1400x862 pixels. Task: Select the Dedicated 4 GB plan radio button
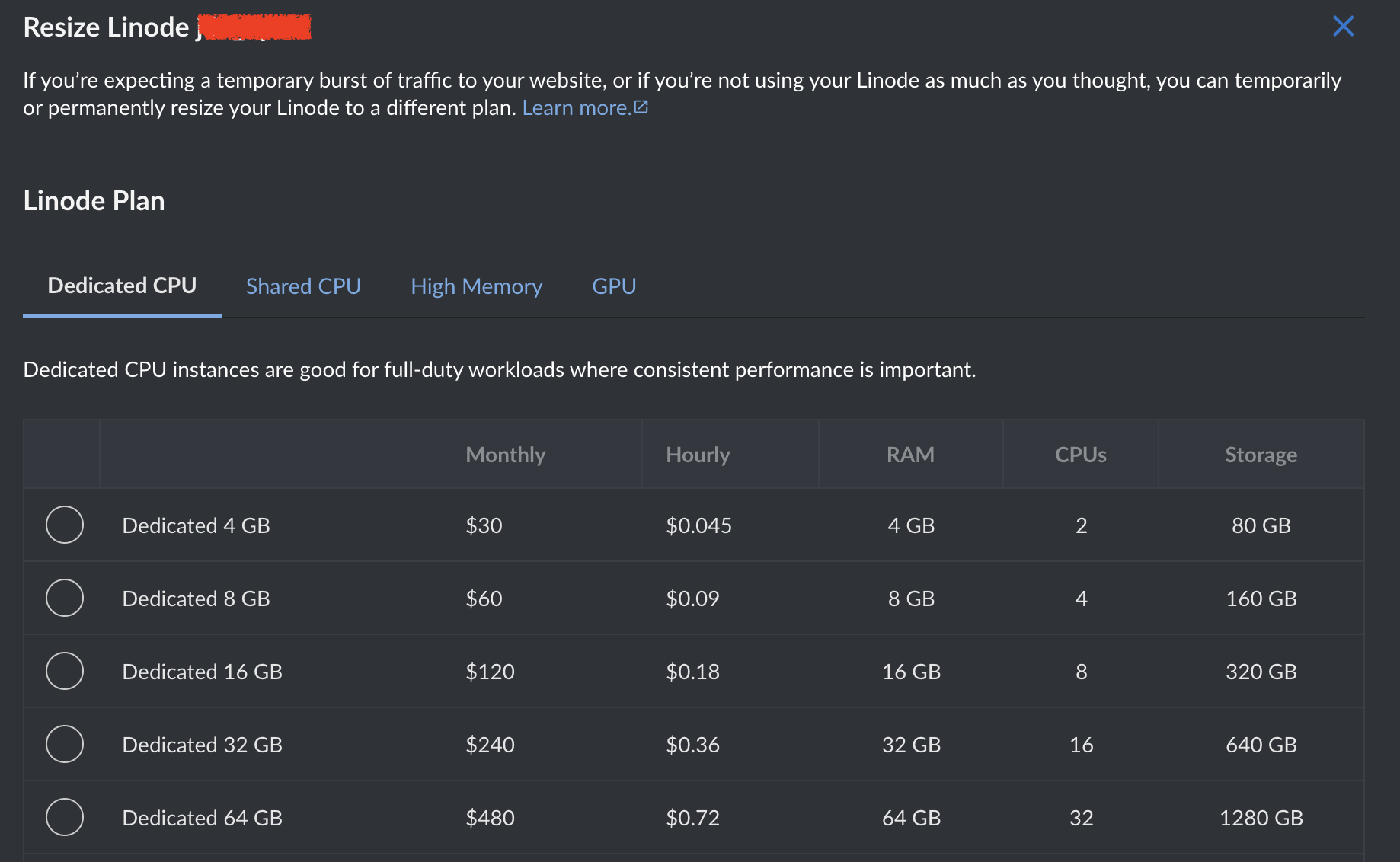(65, 525)
